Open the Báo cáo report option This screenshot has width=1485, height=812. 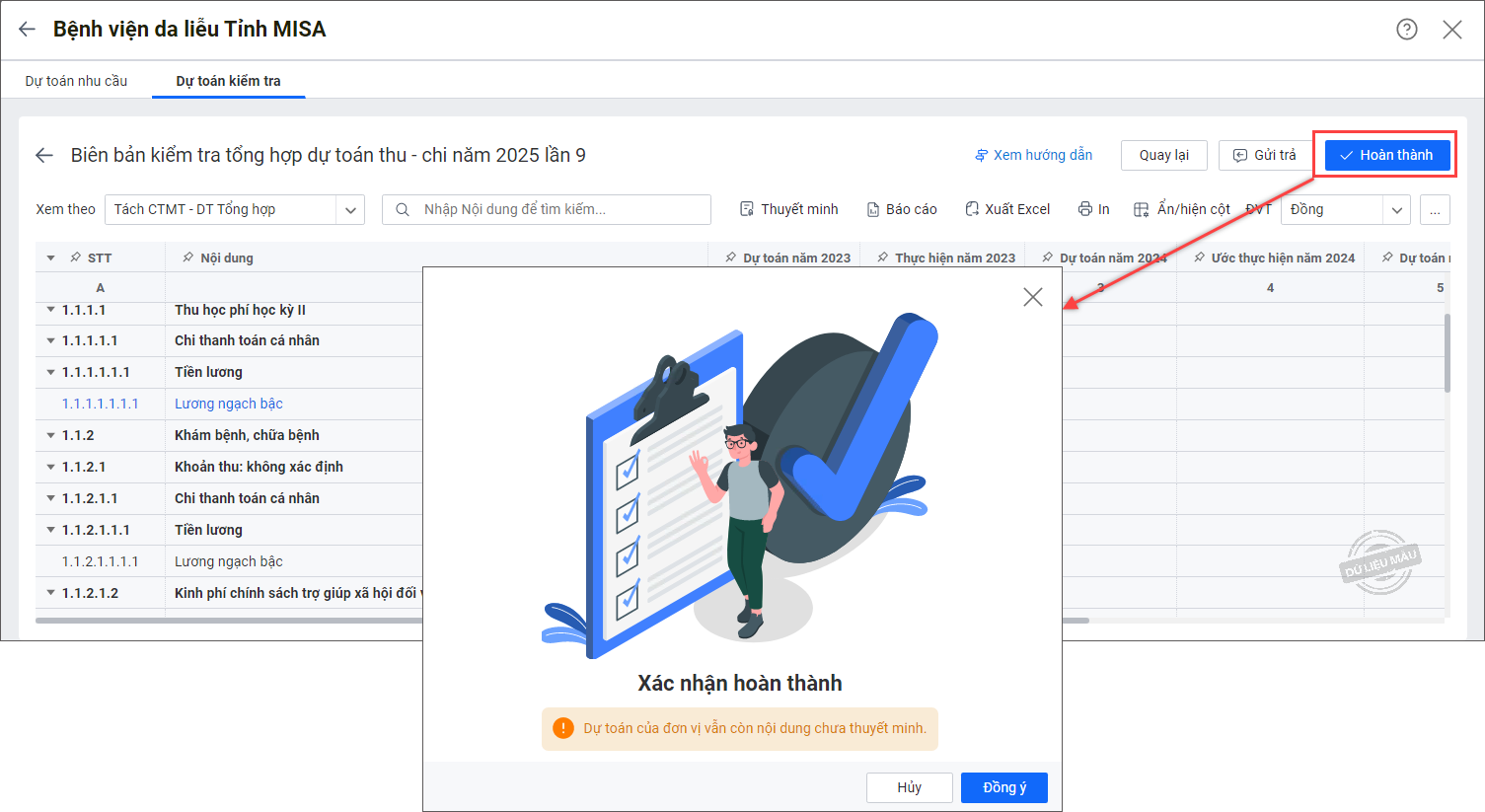[x=901, y=209]
